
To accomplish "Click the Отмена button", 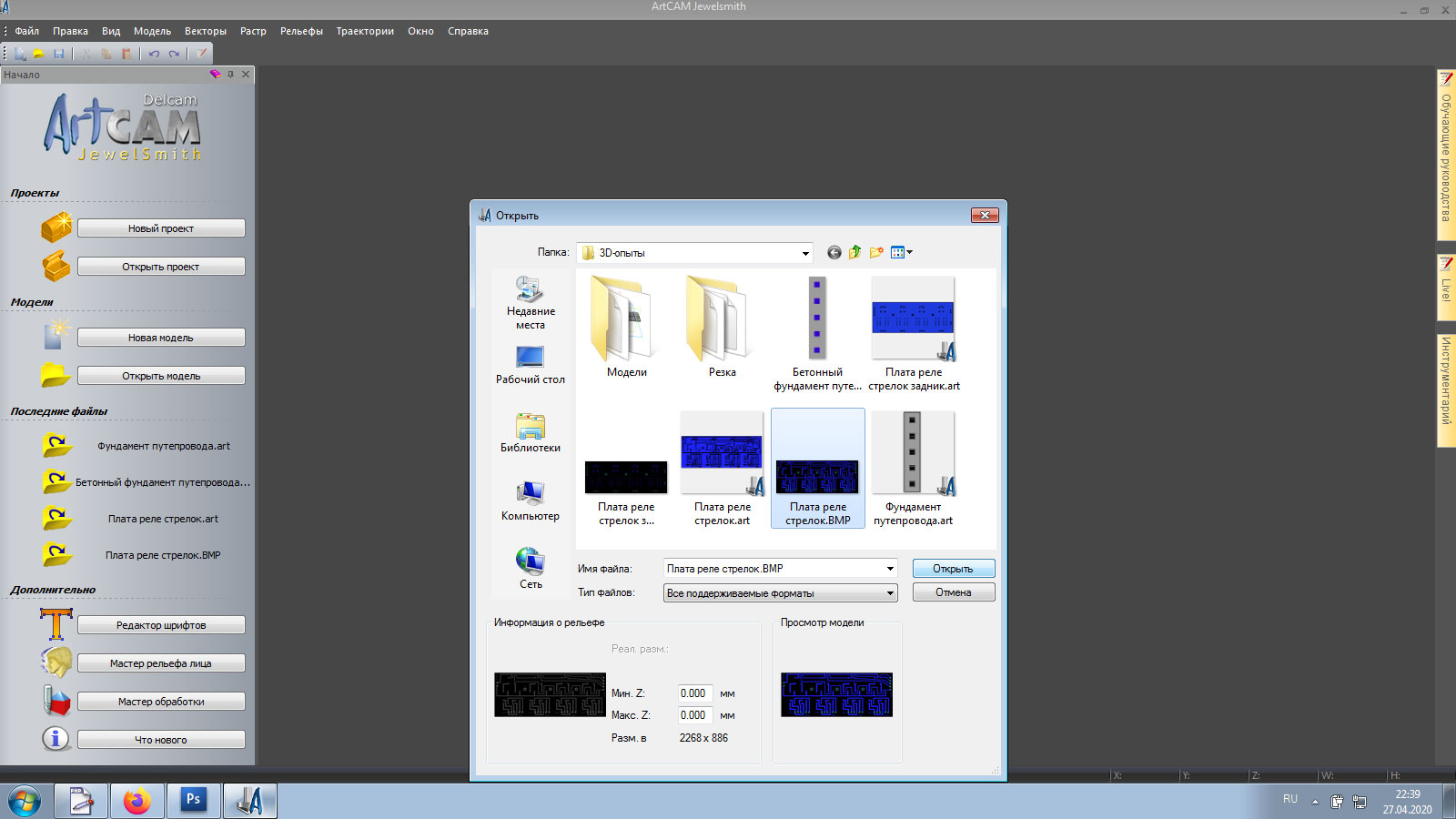I will pyautogui.click(x=953, y=592).
